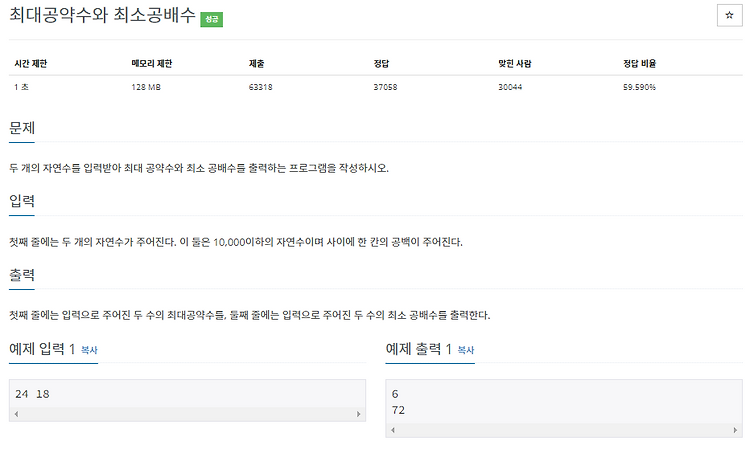Click the problem title 최대공약수와 최소공배수

pos(102,15)
